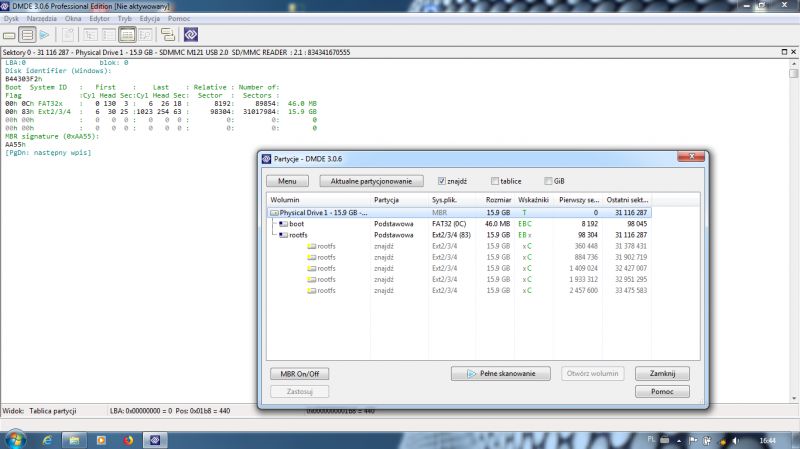Click found rootfs icon at sector 1 409 024
The height and width of the screenshot is (449, 800).
pos(311,268)
